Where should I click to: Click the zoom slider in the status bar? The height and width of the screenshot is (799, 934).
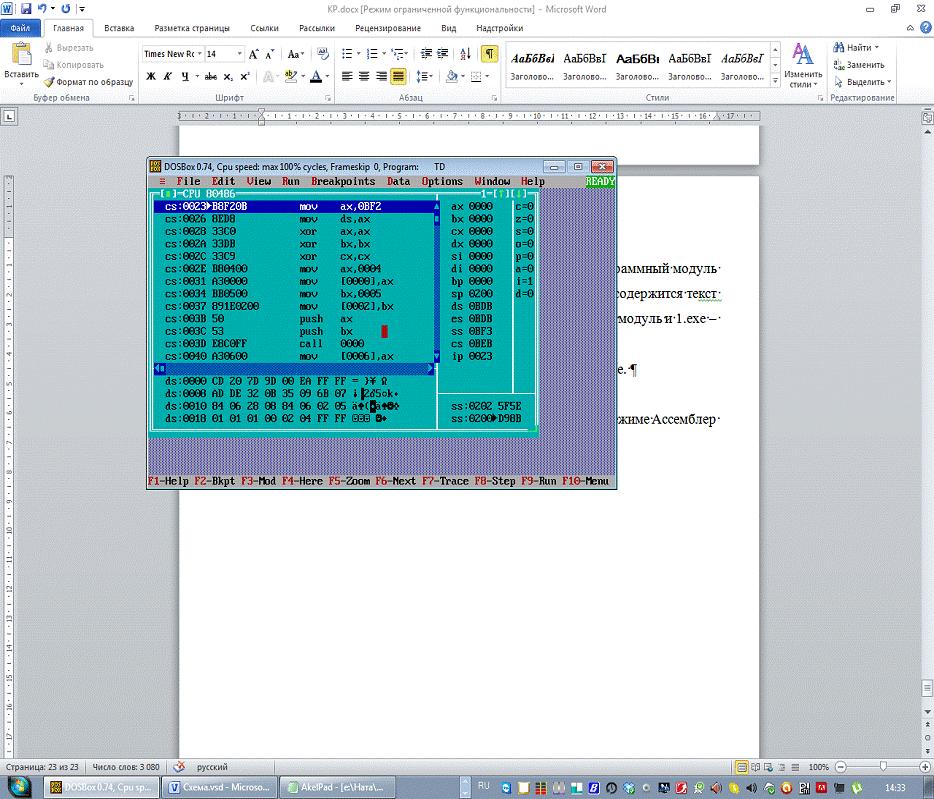pos(882,767)
